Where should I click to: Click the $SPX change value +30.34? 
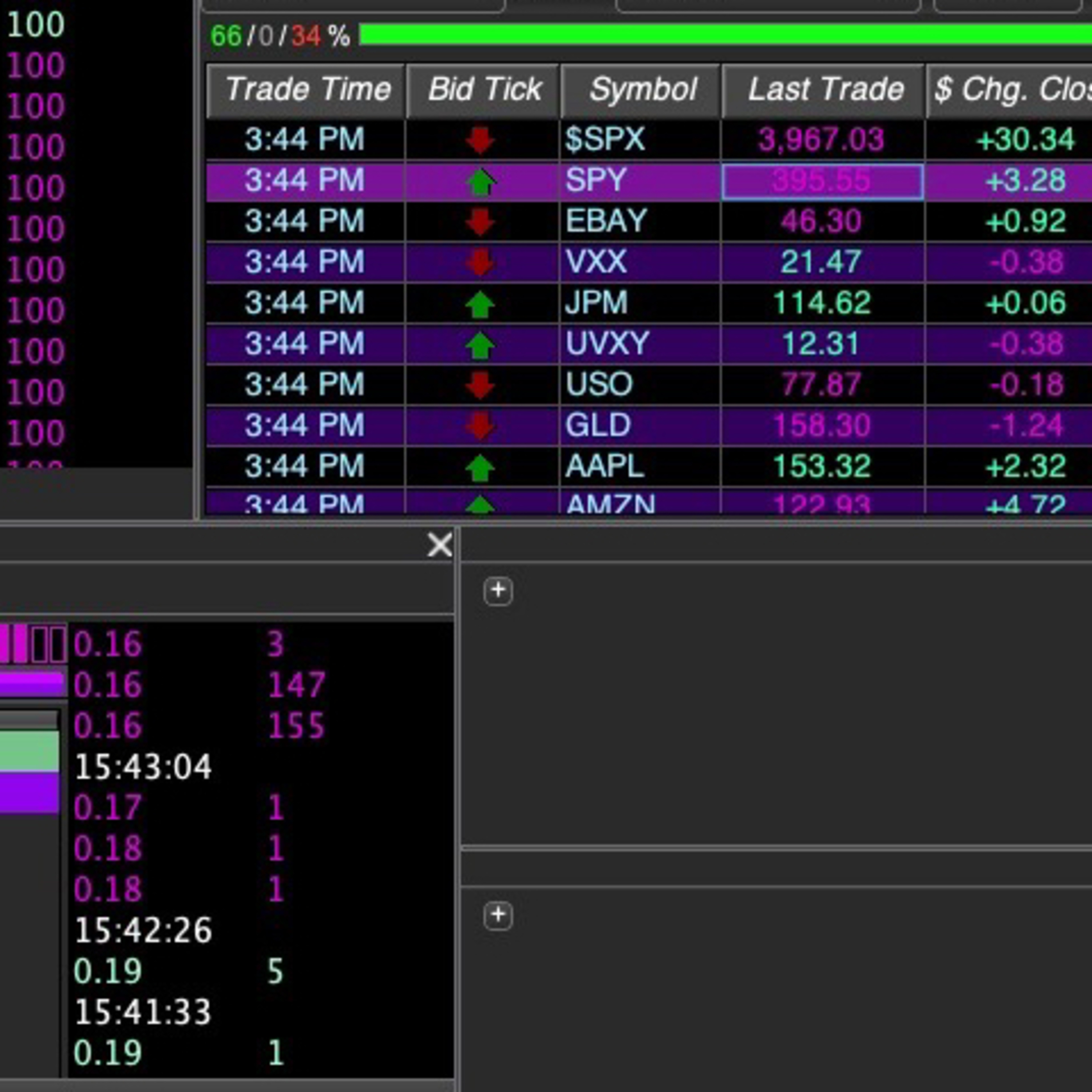click(x=1026, y=140)
